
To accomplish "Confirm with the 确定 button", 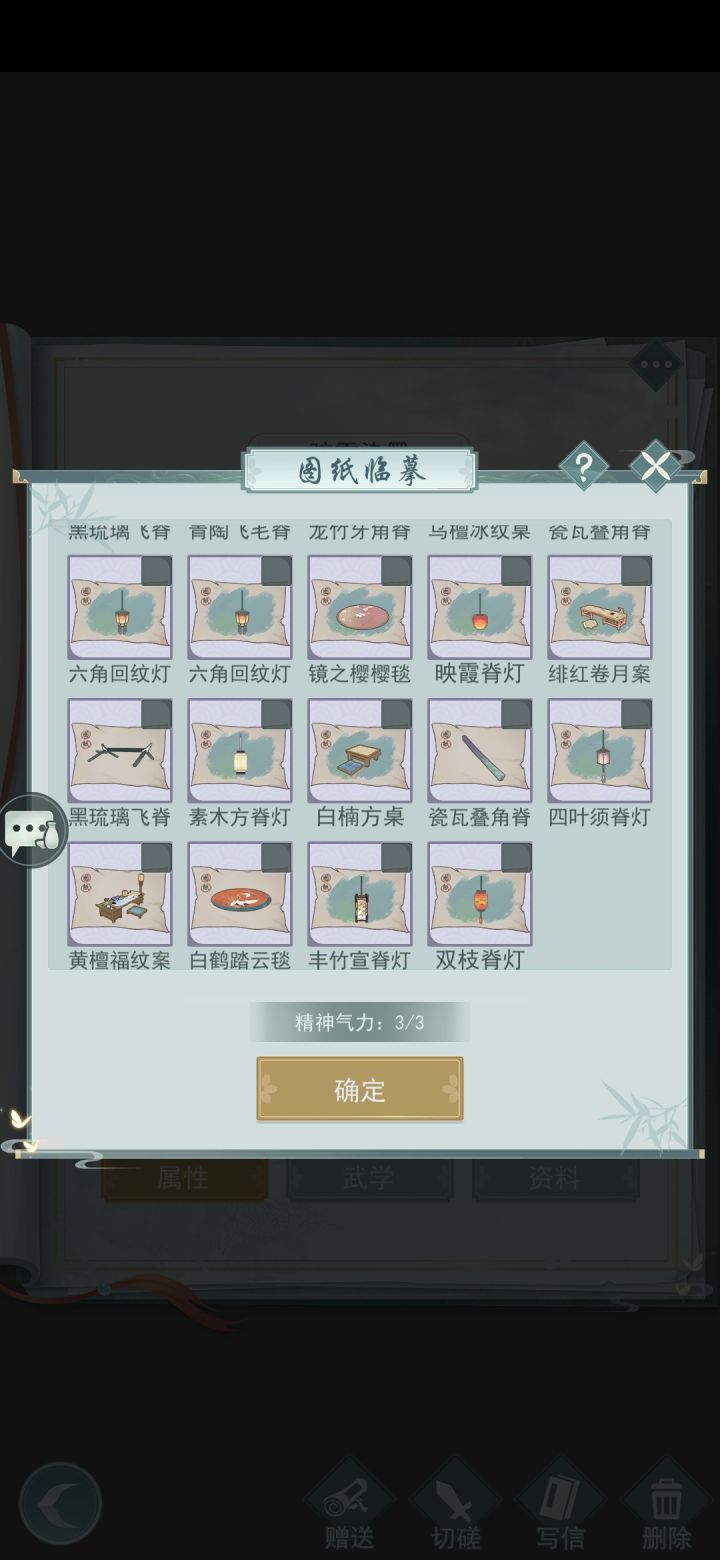I will click(360, 1089).
